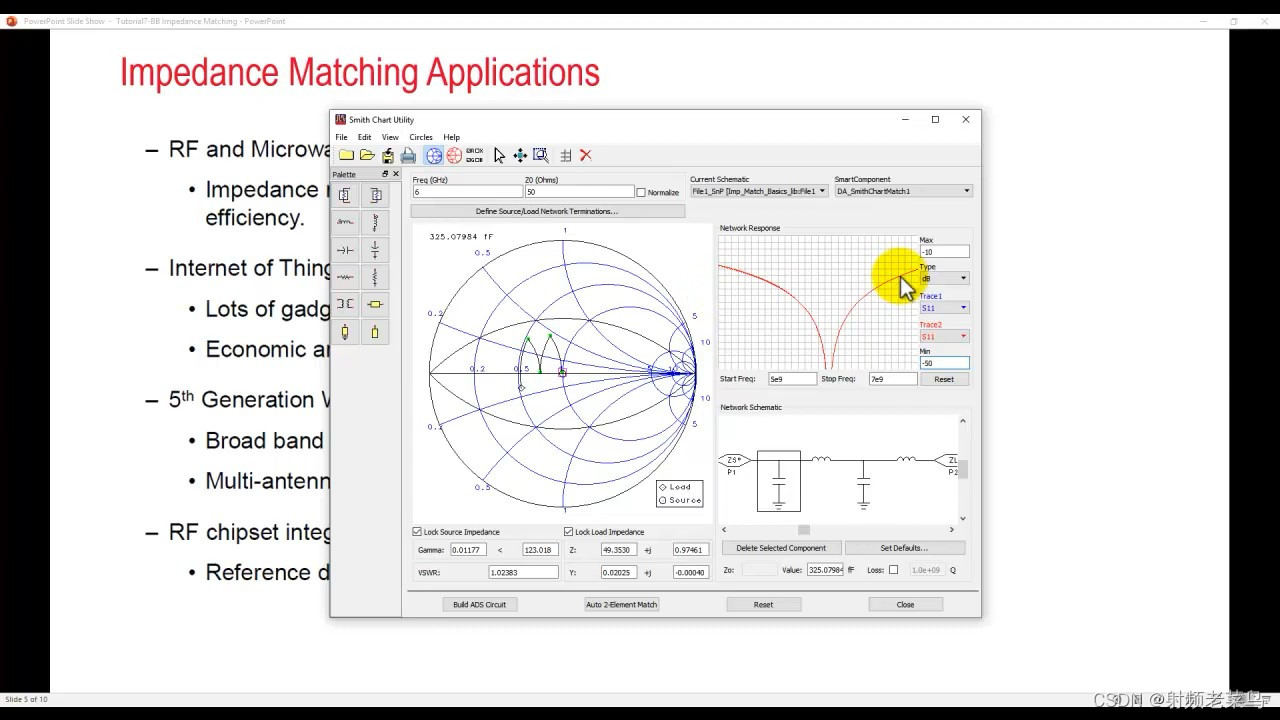Open the Help menu
Viewport: 1280px width, 720px height.
452,137
